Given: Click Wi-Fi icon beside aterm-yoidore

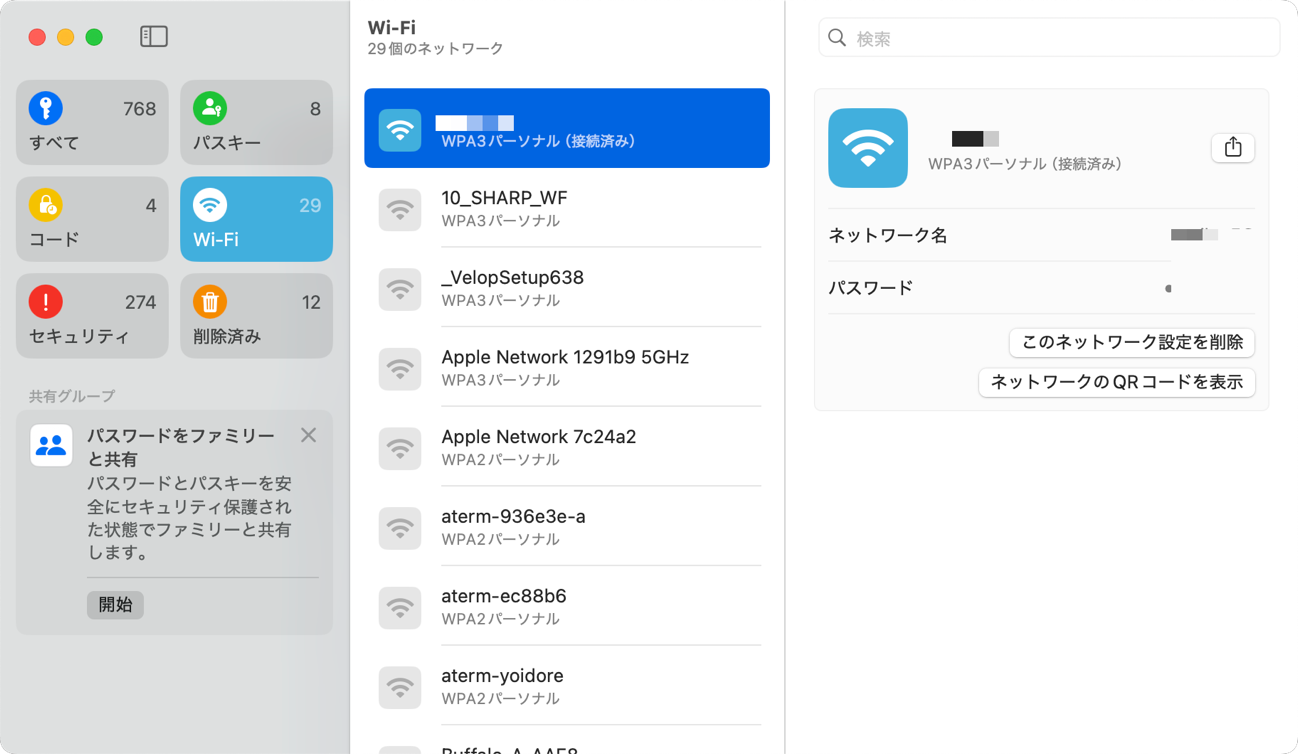Looking at the screenshot, I should [x=400, y=687].
